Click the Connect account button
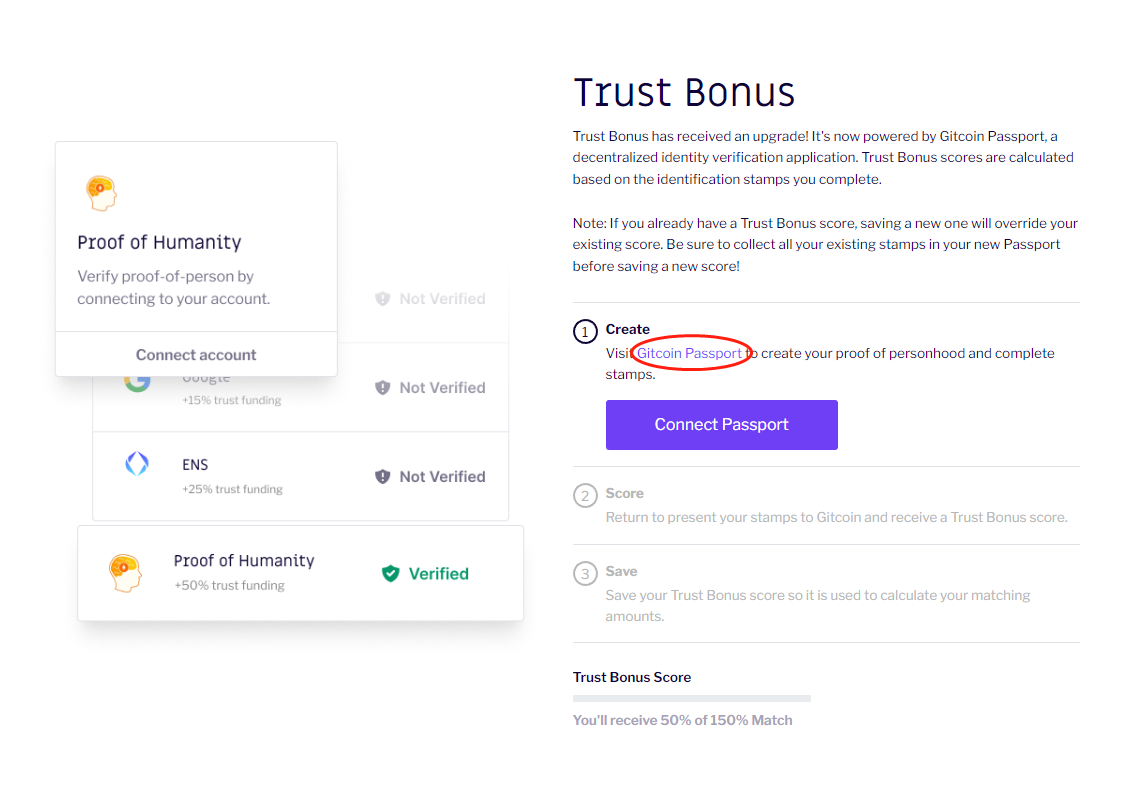 [x=196, y=355]
